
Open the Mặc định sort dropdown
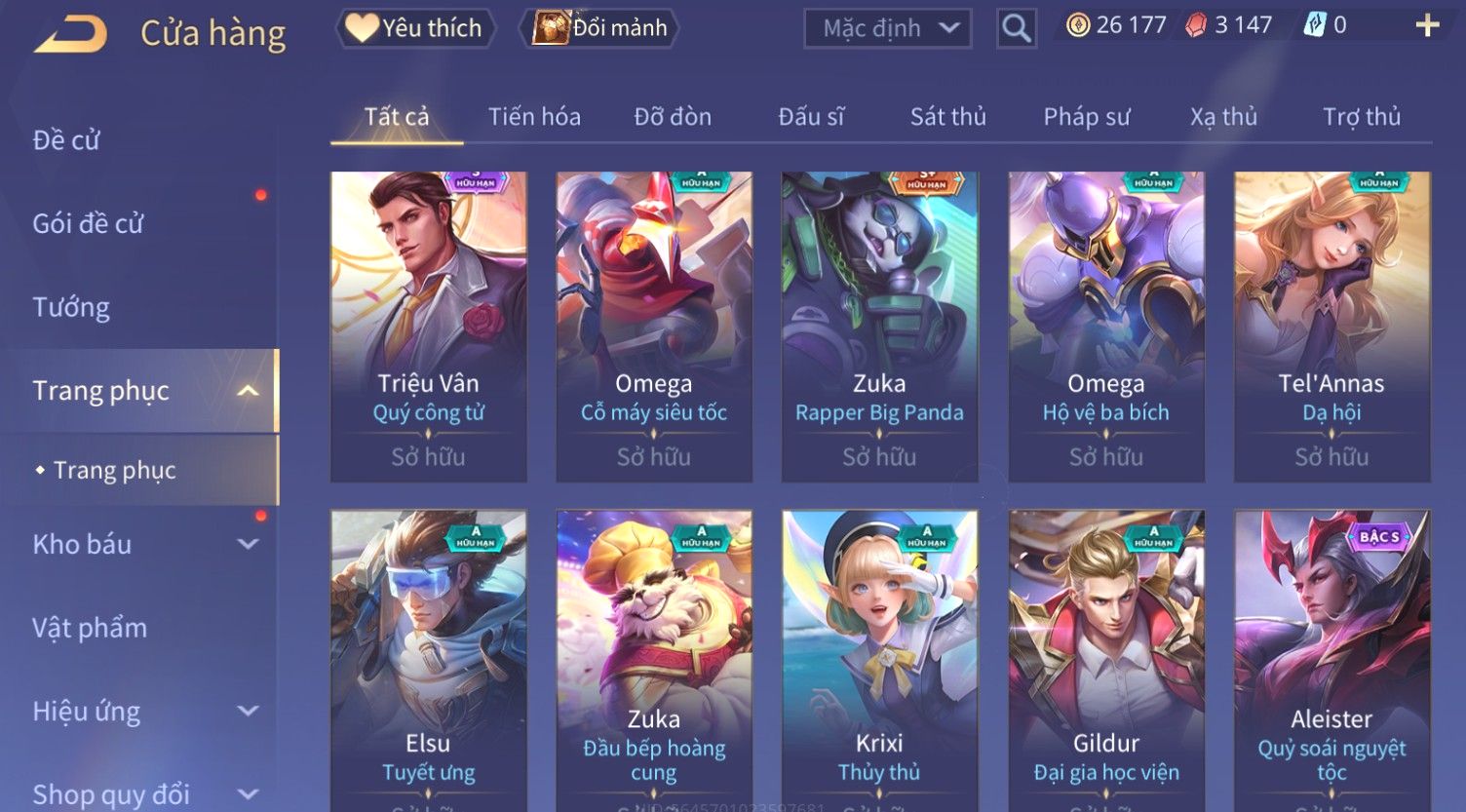pyautogui.click(x=888, y=28)
